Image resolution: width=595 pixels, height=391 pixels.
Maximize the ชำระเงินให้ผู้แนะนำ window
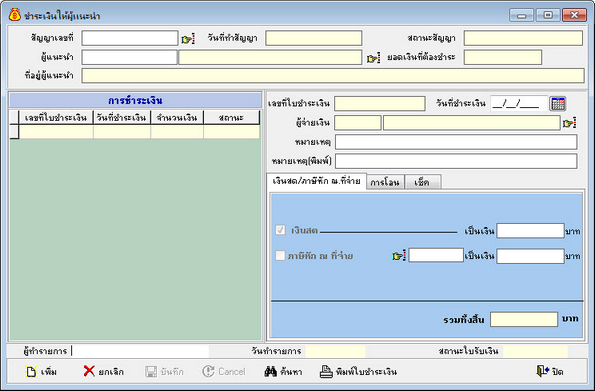coord(548,15)
